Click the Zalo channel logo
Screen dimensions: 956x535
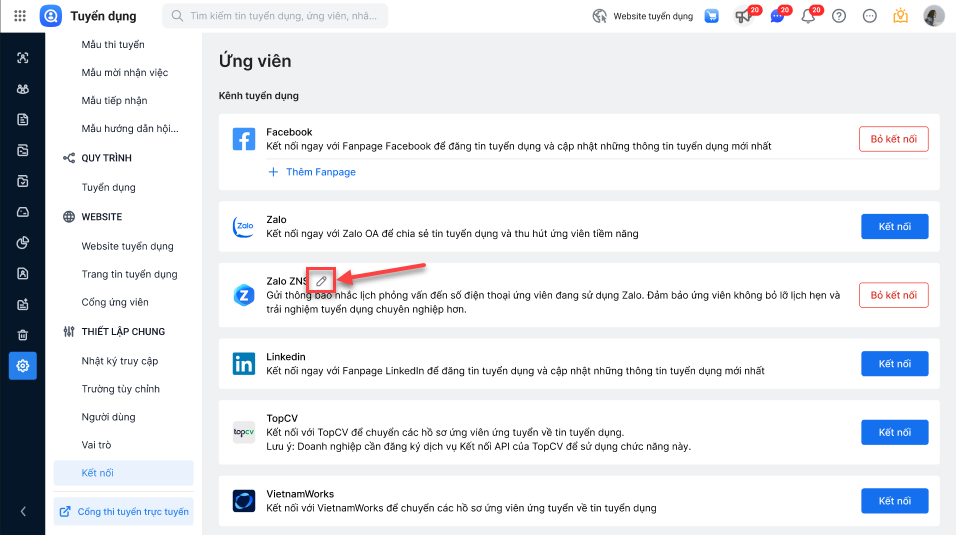point(244,226)
